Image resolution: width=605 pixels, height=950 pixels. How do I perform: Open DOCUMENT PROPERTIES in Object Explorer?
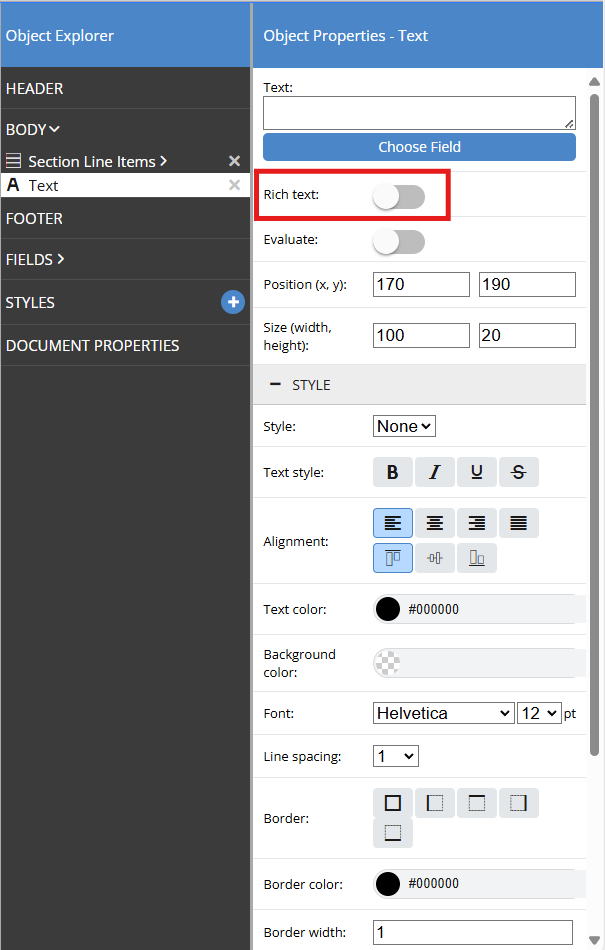(x=93, y=345)
